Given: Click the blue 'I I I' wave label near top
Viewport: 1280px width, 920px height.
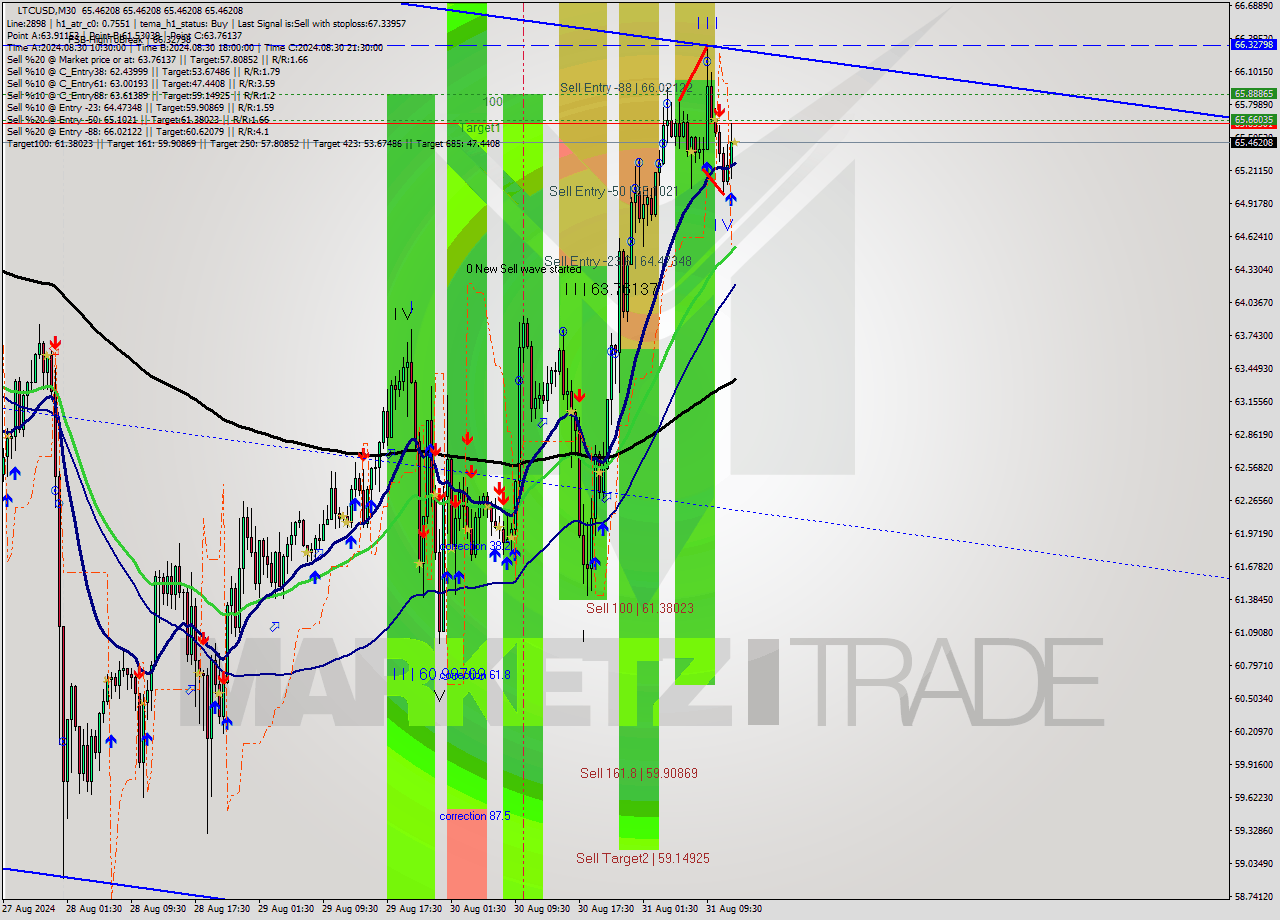Looking at the screenshot, I should [707, 22].
